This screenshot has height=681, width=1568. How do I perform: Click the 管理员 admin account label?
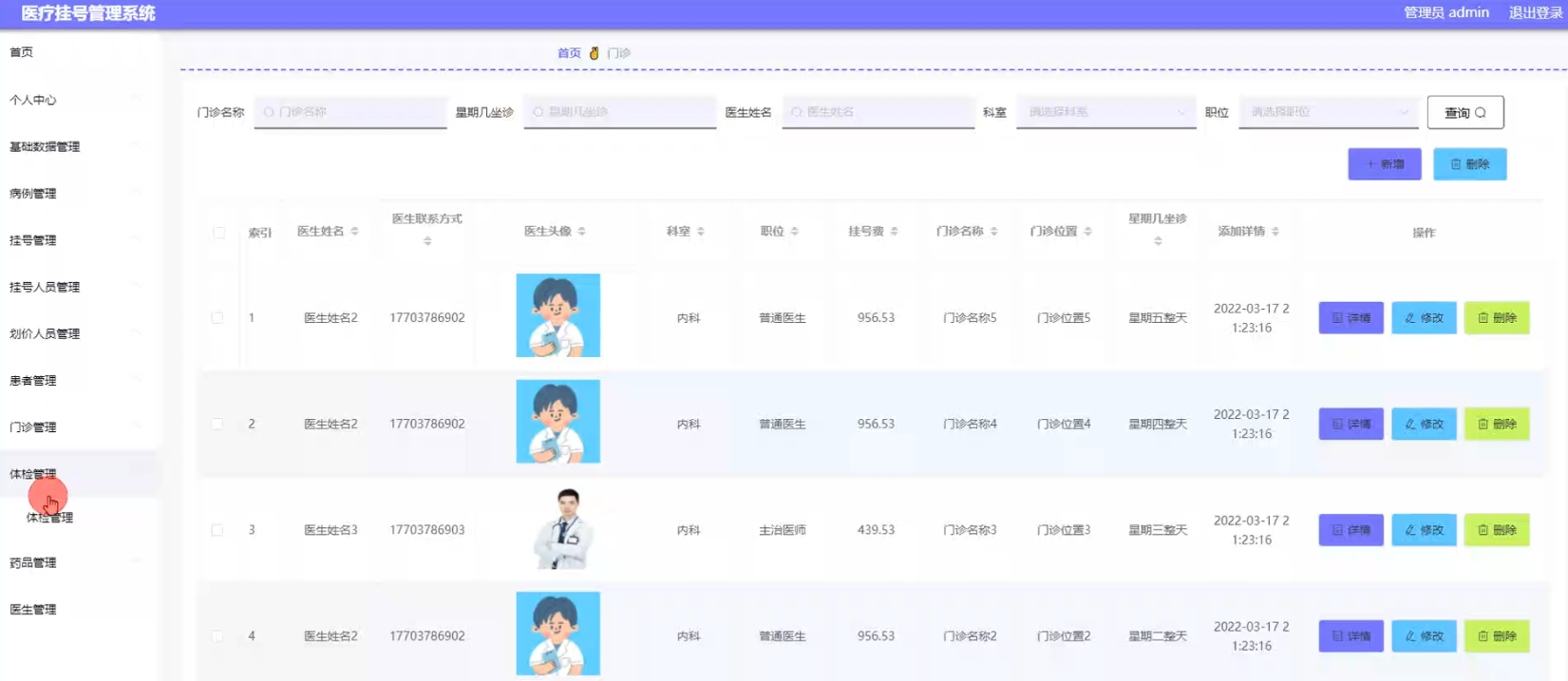point(1446,12)
